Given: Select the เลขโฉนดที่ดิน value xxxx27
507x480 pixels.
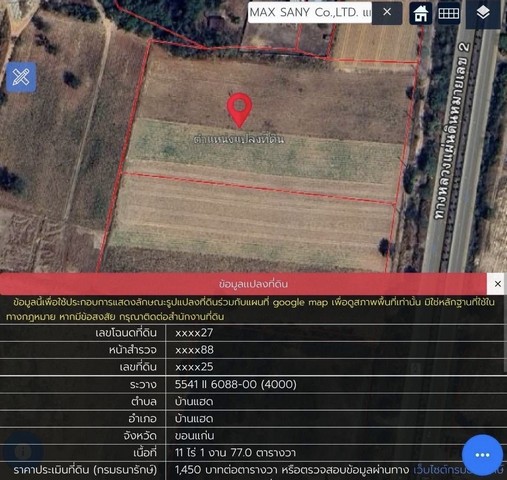Looking at the screenshot, I should click(x=194, y=333).
